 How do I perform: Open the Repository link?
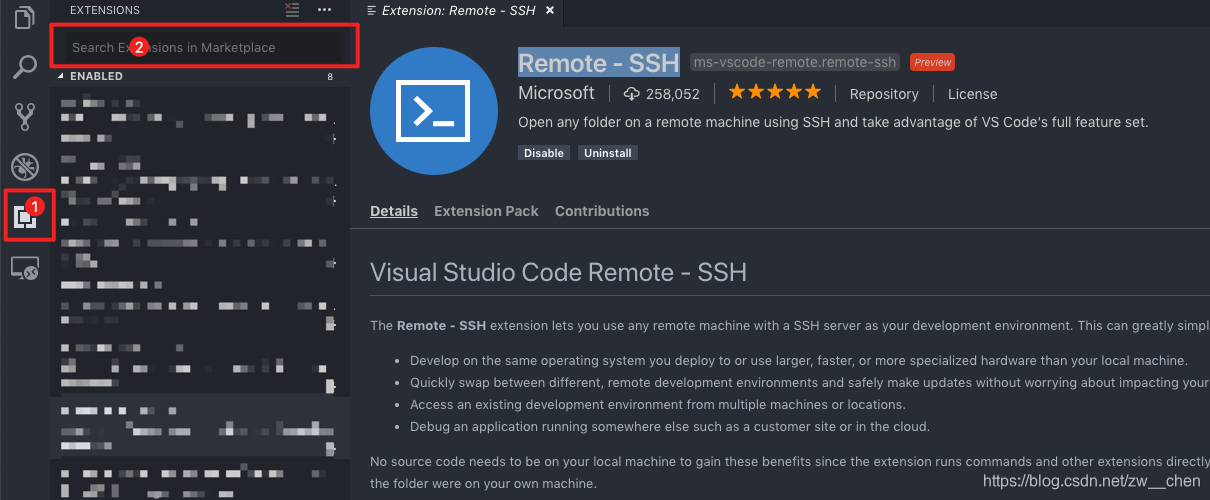pyautogui.click(x=884, y=94)
